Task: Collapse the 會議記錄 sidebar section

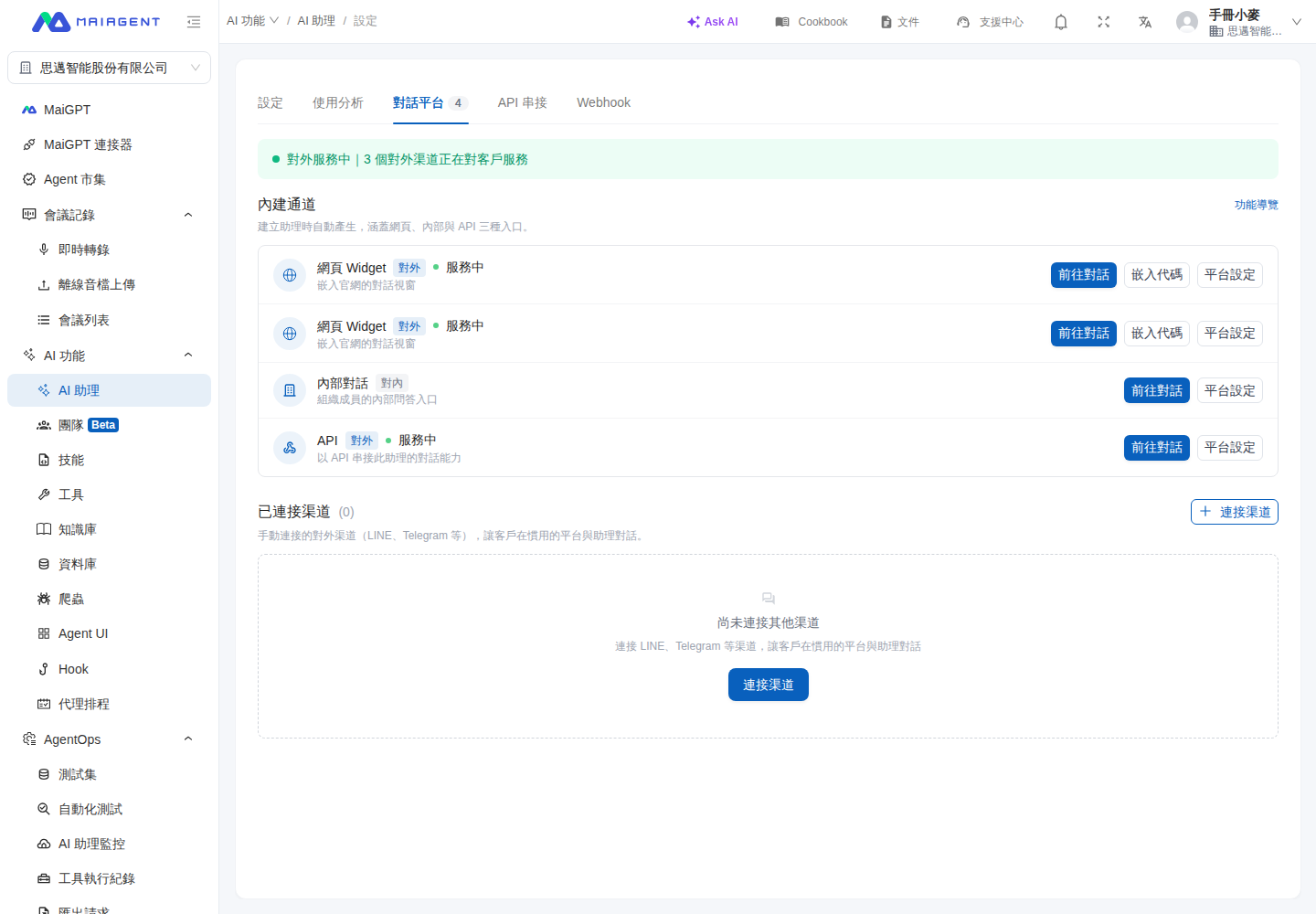Action: click(188, 215)
